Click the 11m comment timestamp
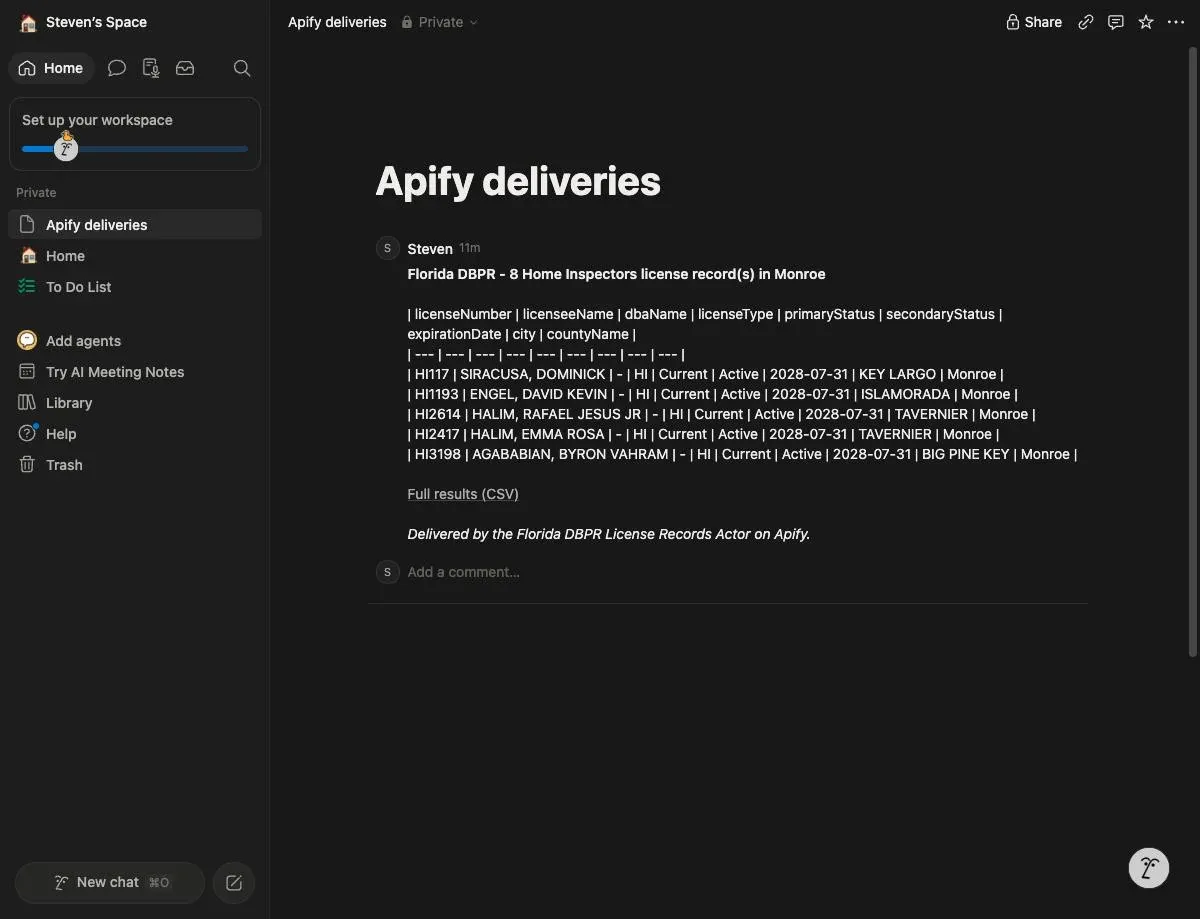The height and width of the screenshot is (919, 1200). (470, 248)
